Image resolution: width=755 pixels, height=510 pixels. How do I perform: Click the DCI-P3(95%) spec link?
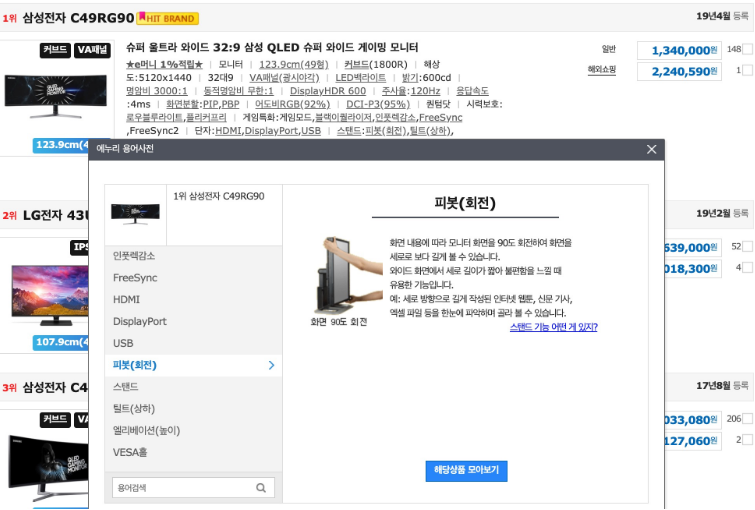378,104
